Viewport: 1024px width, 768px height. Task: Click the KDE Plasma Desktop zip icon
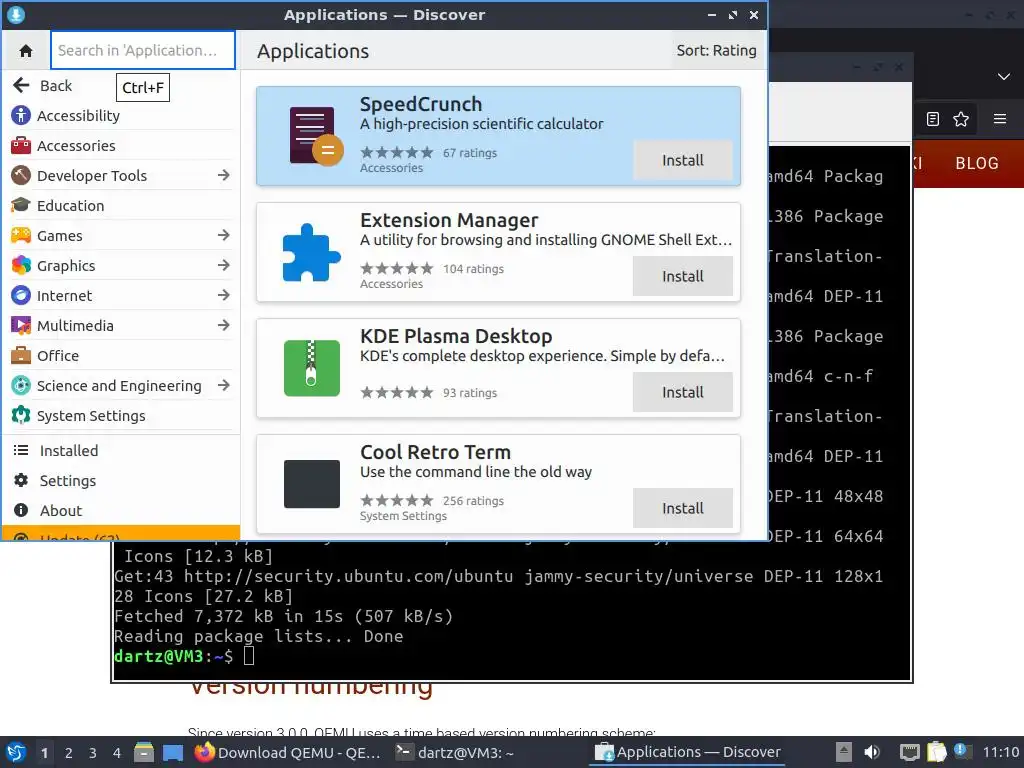point(312,368)
